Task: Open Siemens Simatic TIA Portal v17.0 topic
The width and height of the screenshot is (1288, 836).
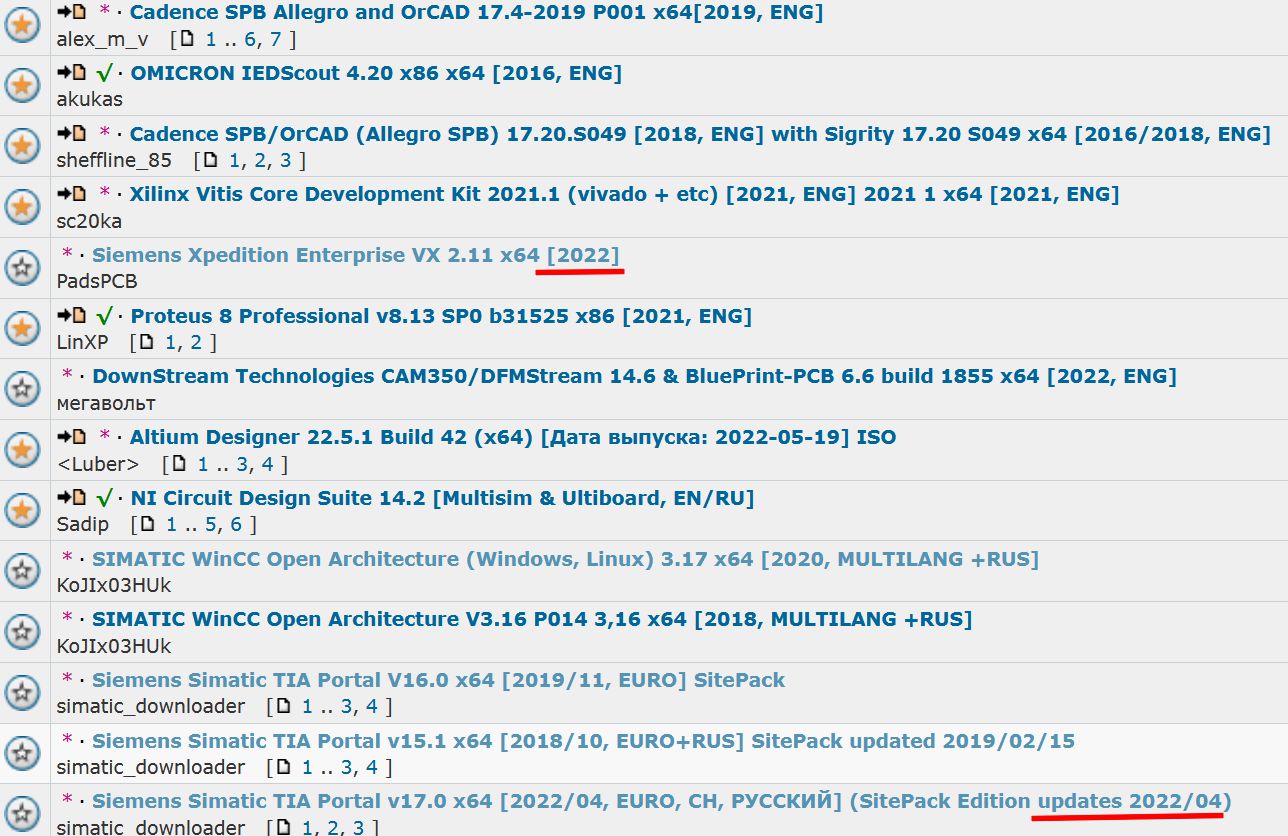Action: [x=662, y=801]
